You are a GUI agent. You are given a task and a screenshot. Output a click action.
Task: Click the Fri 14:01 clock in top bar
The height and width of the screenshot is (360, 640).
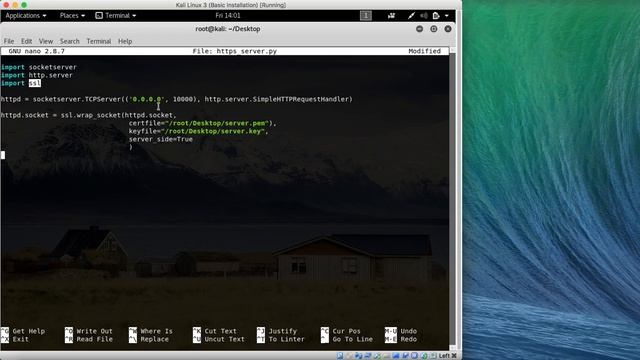[x=228, y=16]
